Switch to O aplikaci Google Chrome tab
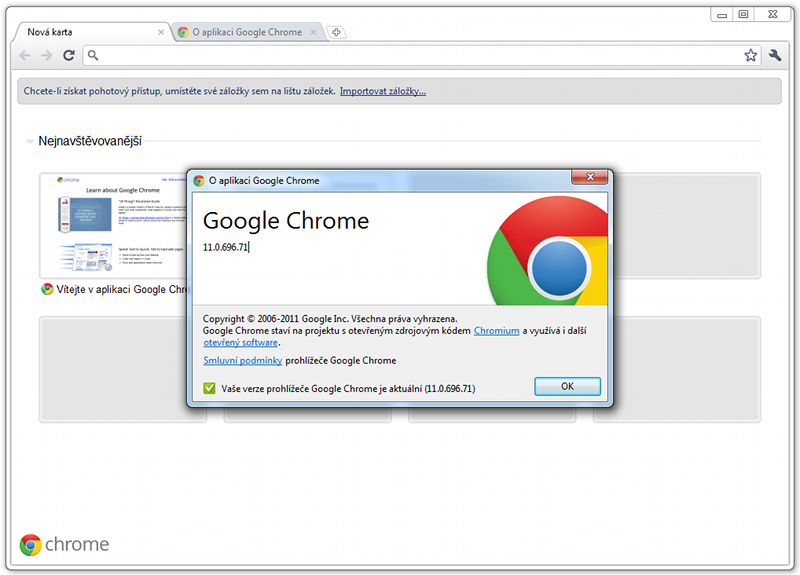The height and width of the screenshot is (575, 800). click(x=247, y=32)
